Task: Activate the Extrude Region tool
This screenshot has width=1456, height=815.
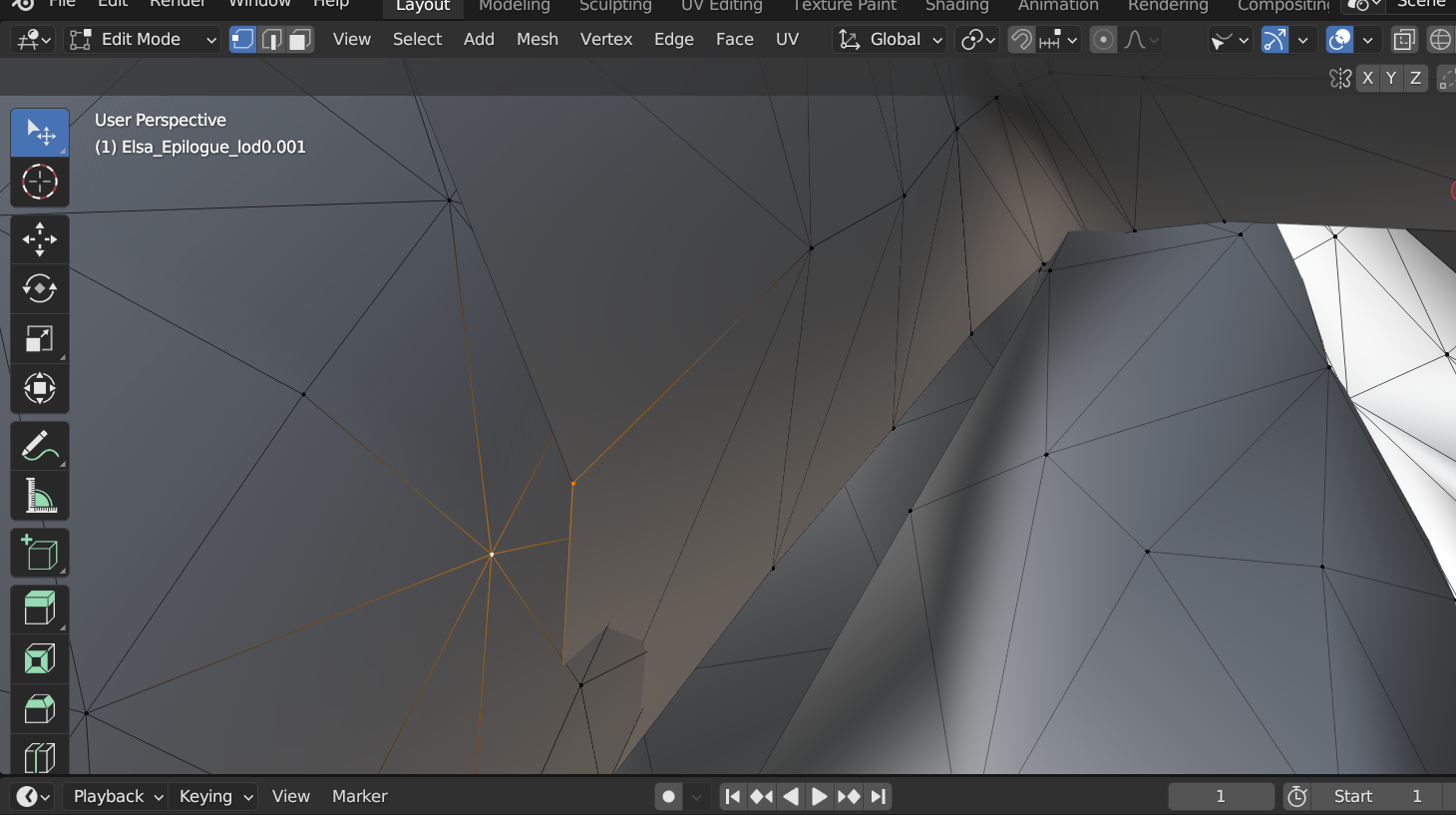Action: click(x=40, y=609)
